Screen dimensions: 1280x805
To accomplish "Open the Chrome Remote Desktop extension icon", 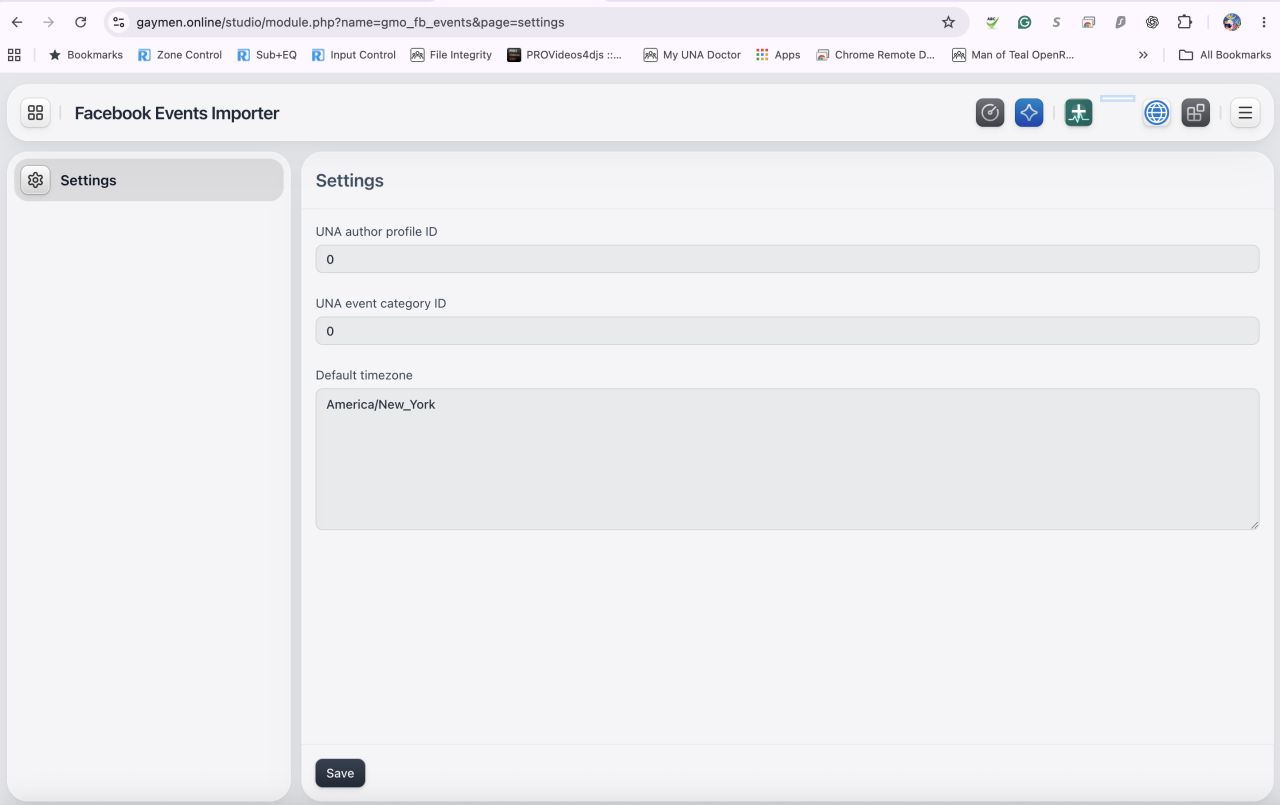I will tap(1088, 22).
